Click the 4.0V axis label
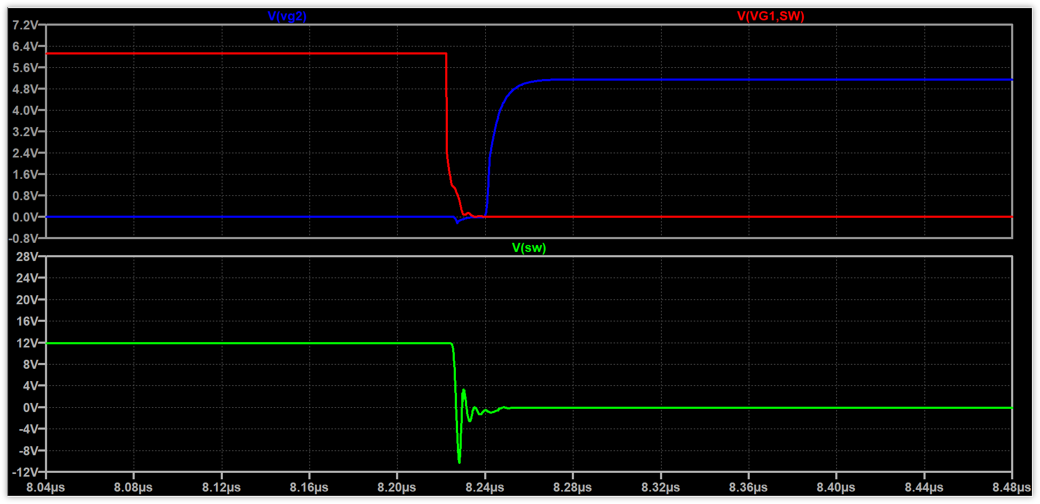Viewport: 1040px width, 504px height. (x=27, y=110)
